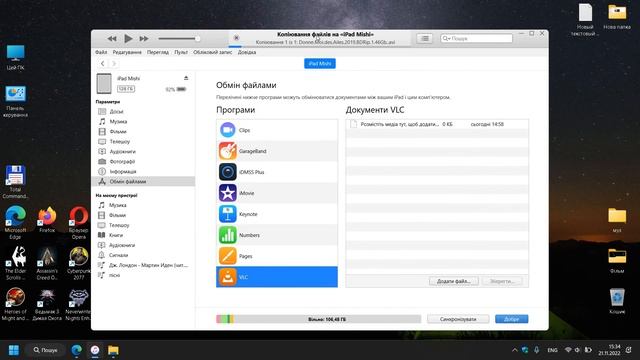640x360 pixels.
Task: Click the Додати файл button
Action: pyautogui.click(x=453, y=281)
